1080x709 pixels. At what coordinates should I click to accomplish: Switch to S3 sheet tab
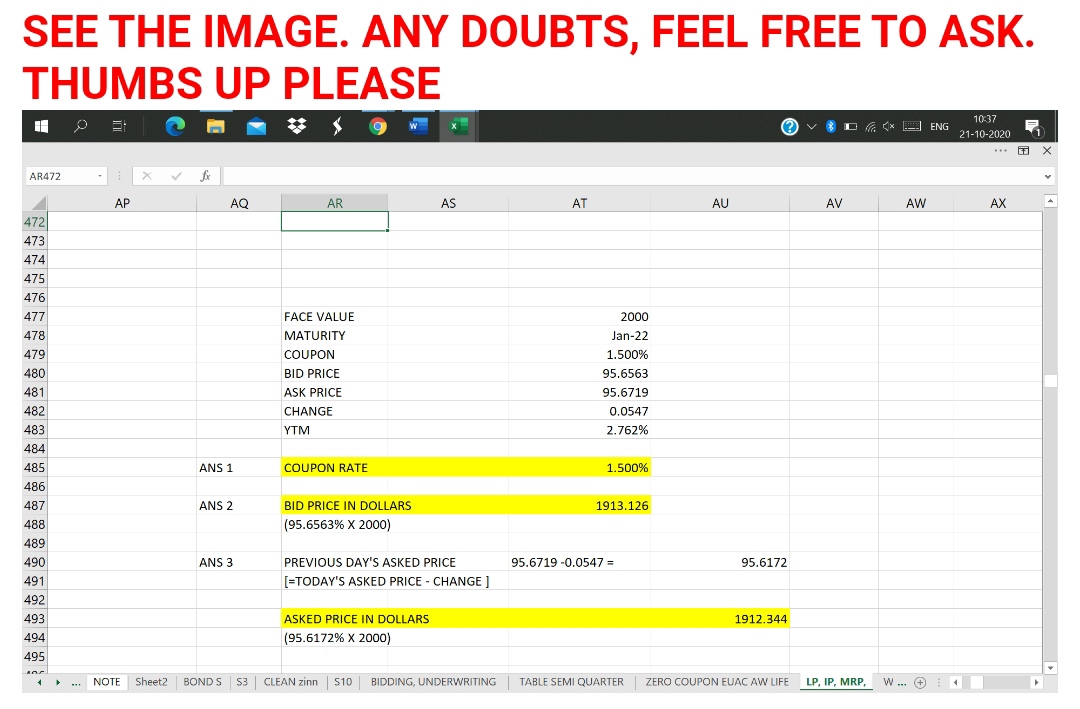tap(242, 682)
